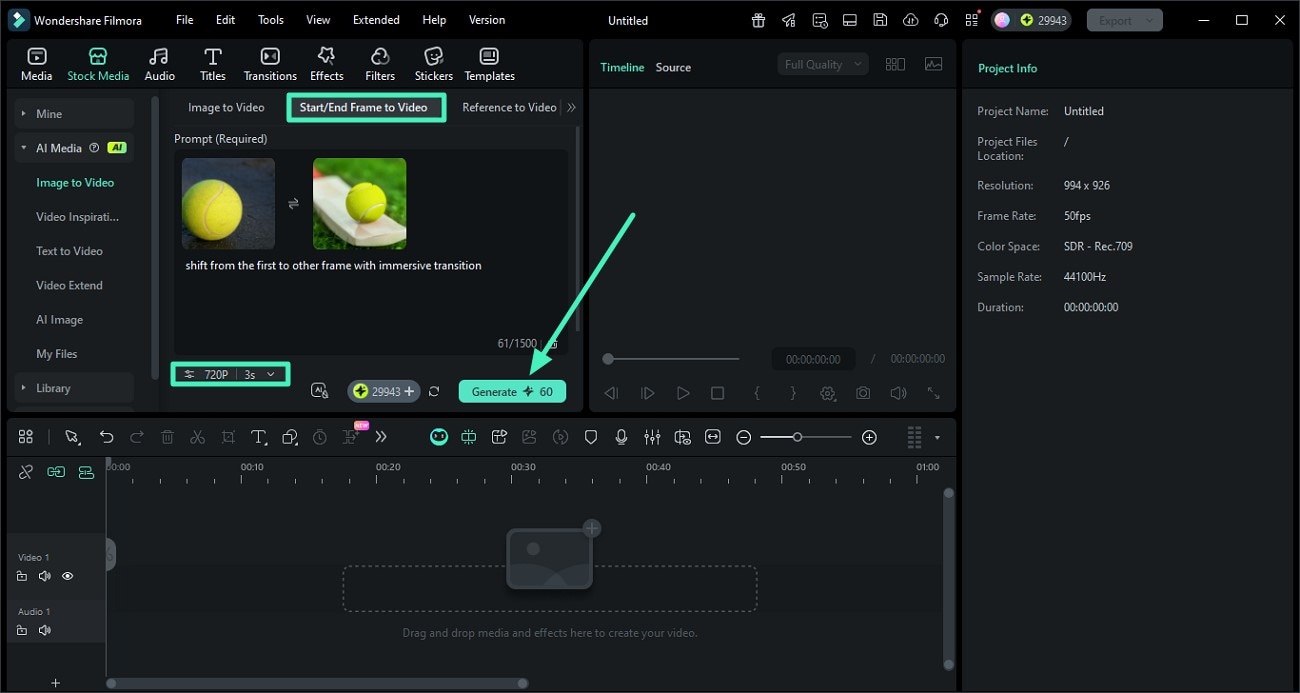1300x693 pixels.
Task: Open the File menu
Action: 185,20
